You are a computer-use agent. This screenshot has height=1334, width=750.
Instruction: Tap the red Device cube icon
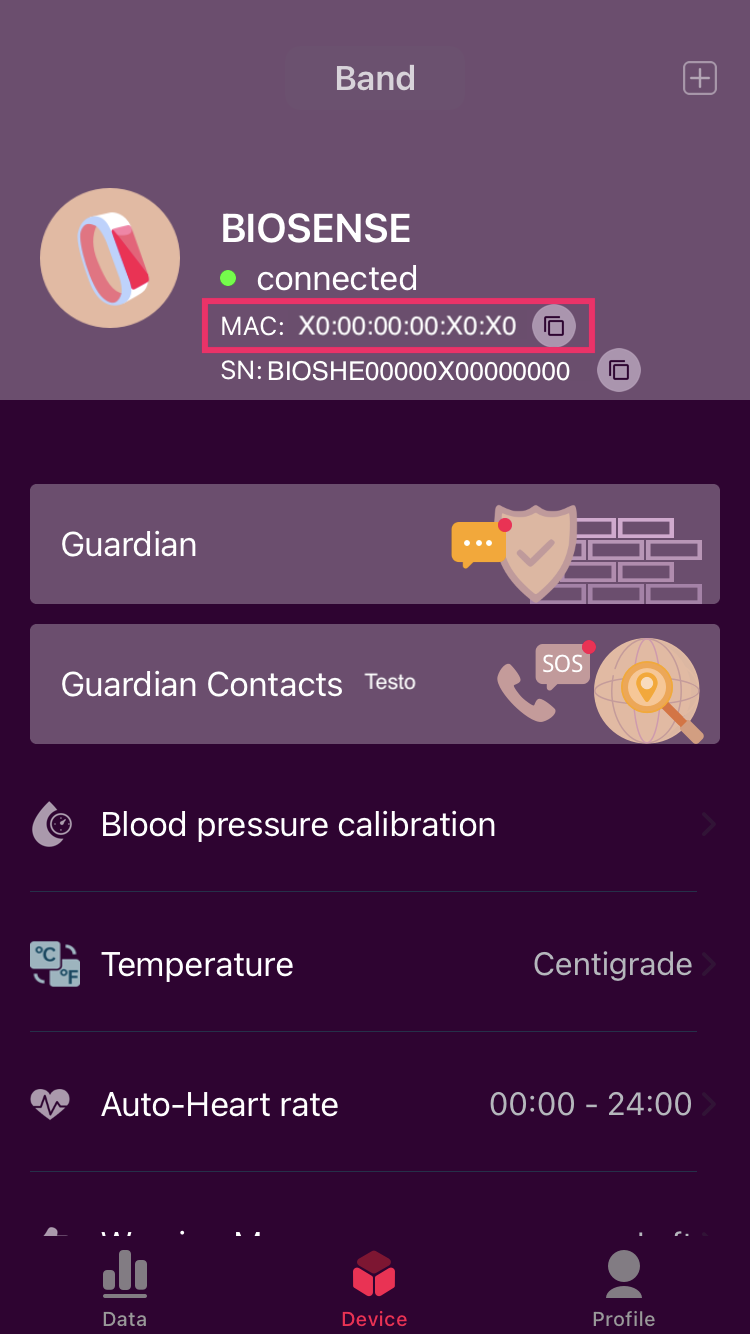pyautogui.click(x=374, y=1272)
